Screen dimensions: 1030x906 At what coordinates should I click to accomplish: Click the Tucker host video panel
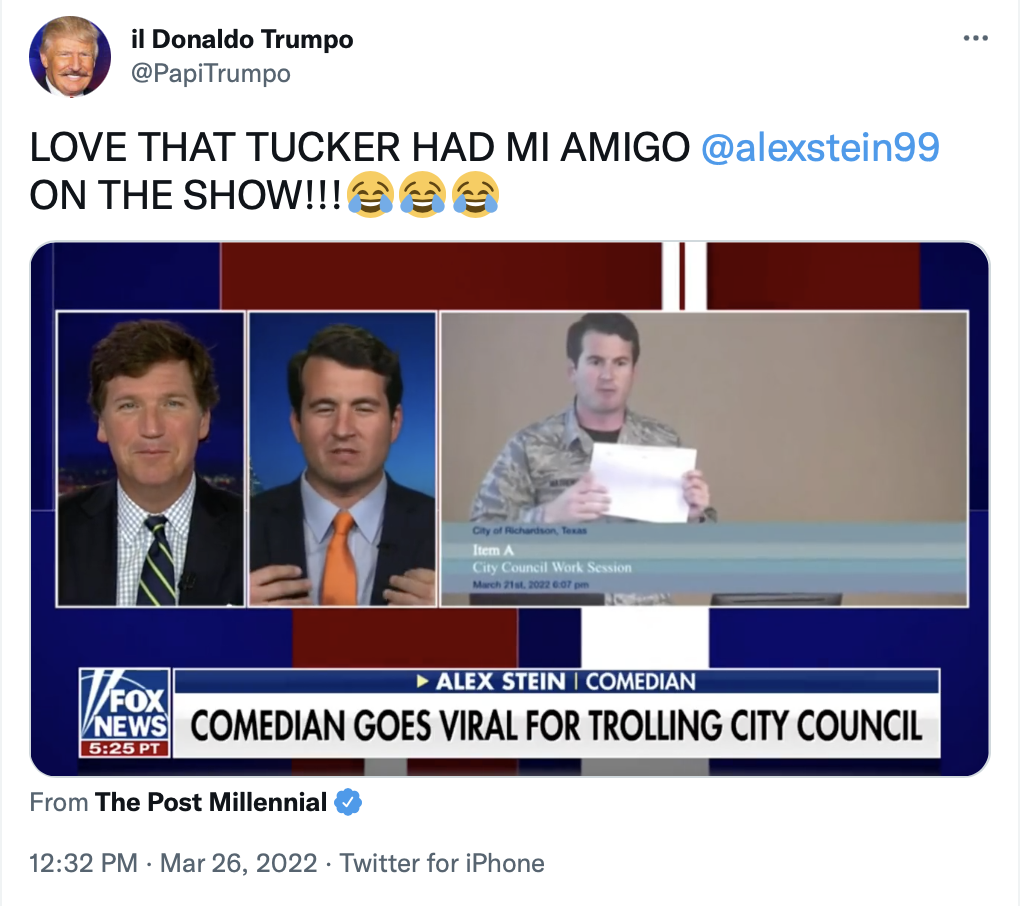pos(150,459)
